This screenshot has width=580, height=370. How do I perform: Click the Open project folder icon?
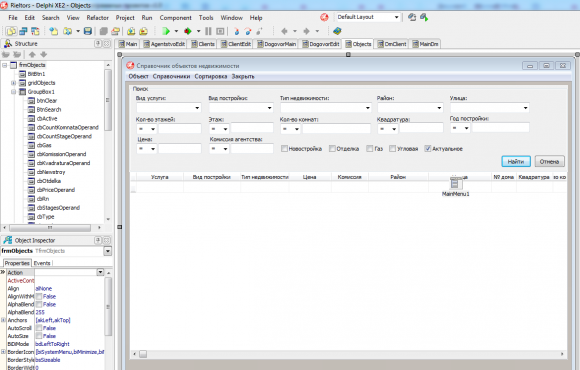point(68,31)
